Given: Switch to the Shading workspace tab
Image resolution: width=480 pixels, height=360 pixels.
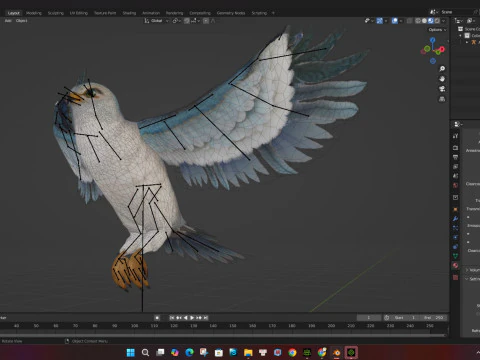Looking at the screenshot, I should [x=129, y=13].
